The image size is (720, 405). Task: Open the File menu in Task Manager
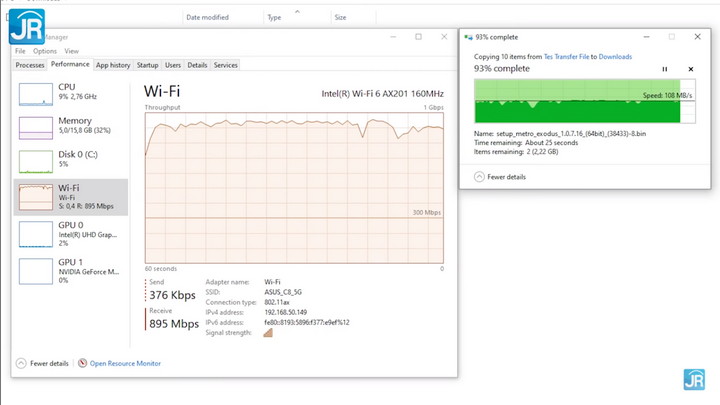(x=20, y=51)
